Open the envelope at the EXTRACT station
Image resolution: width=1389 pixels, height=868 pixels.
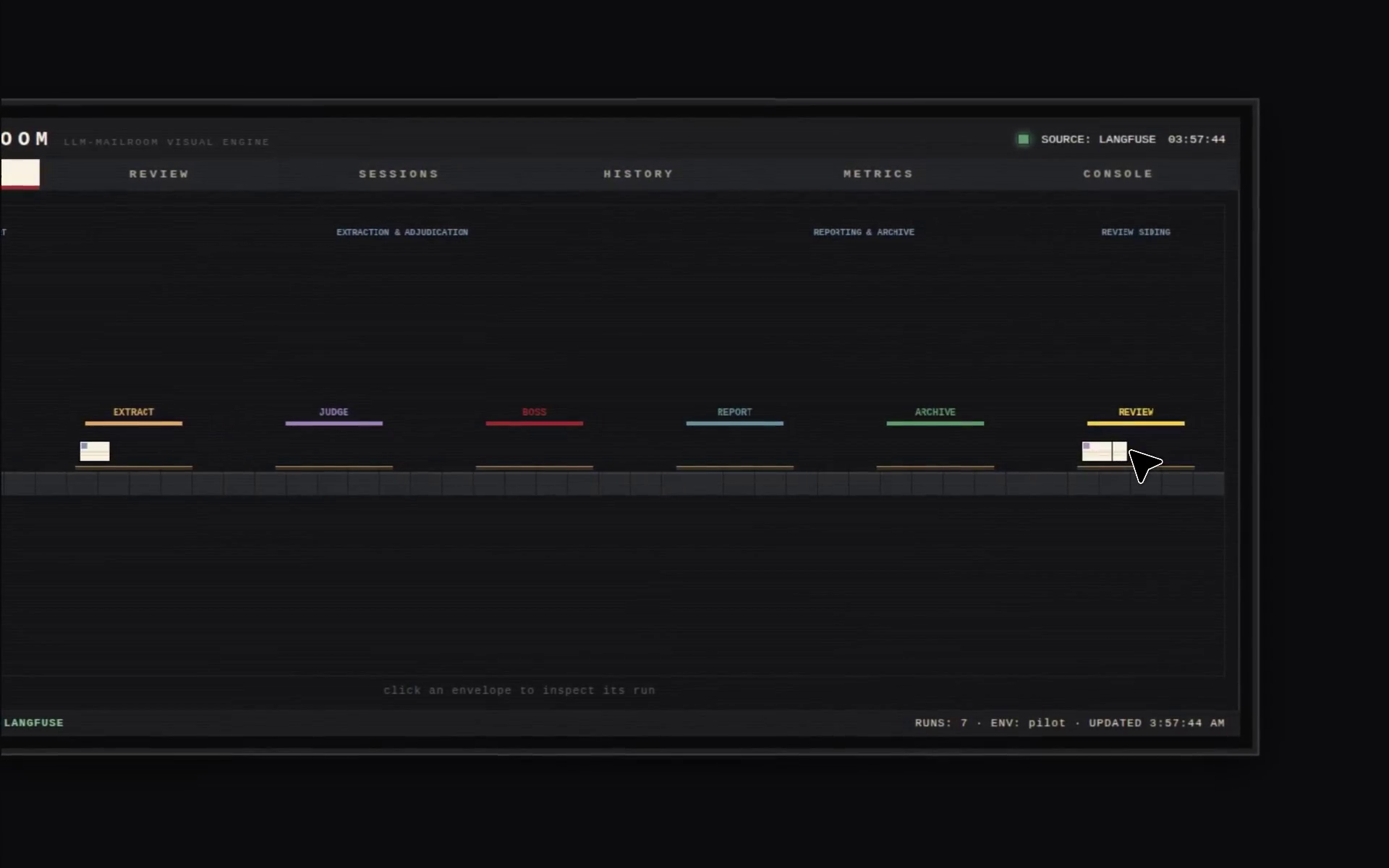pyautogui.click(x=95, y=451)
